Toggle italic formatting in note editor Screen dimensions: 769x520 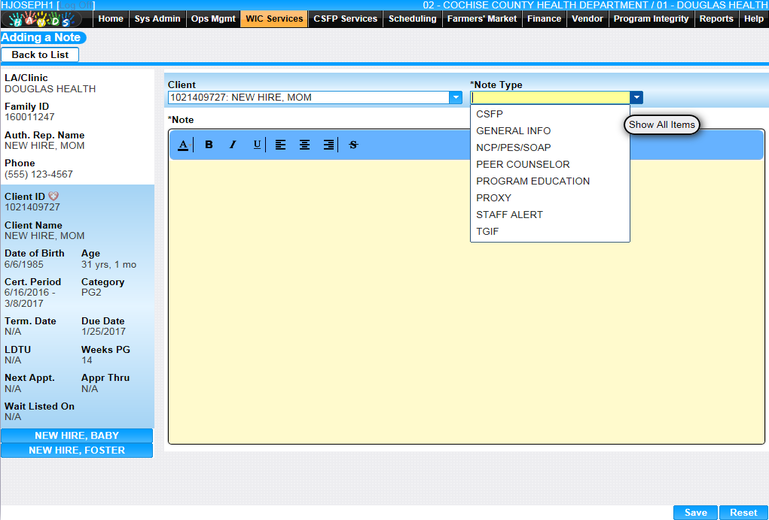233,145
